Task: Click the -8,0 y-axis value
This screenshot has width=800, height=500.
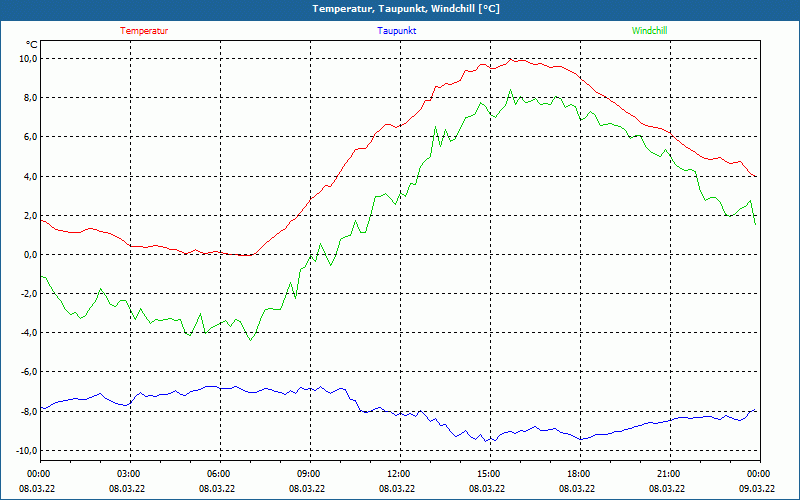Action: [29, 411]
